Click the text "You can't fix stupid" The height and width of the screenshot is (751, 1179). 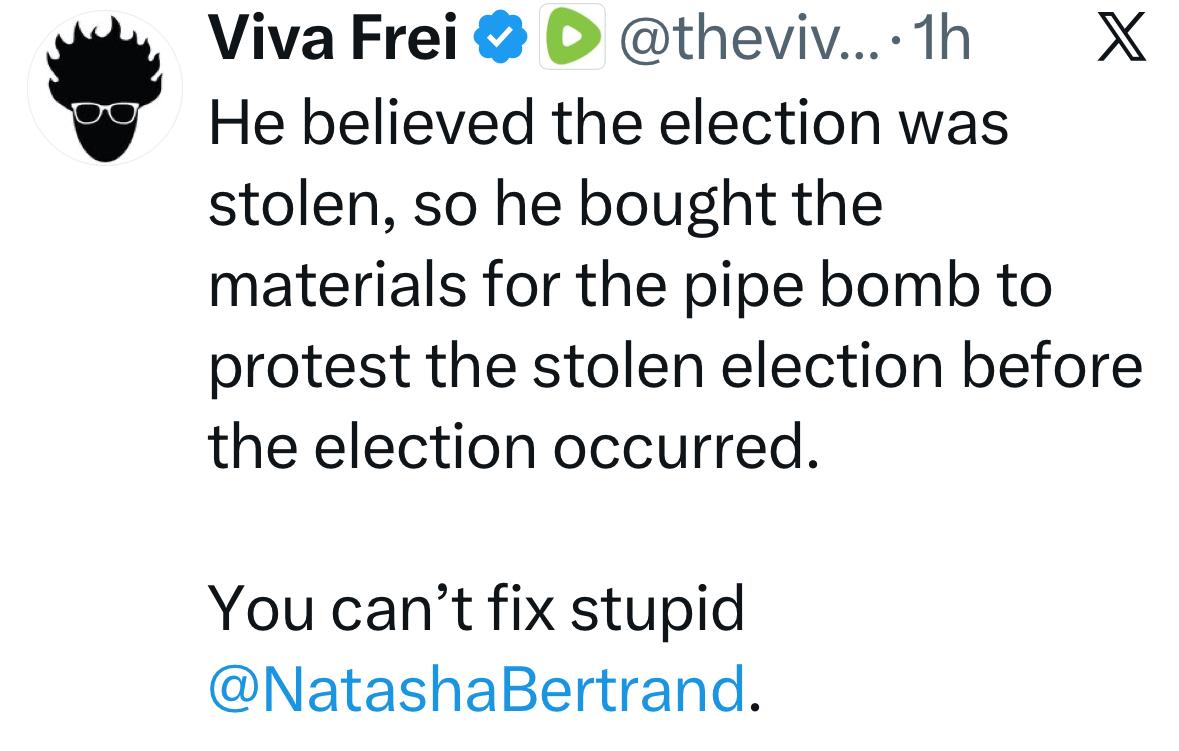point(477,608)
